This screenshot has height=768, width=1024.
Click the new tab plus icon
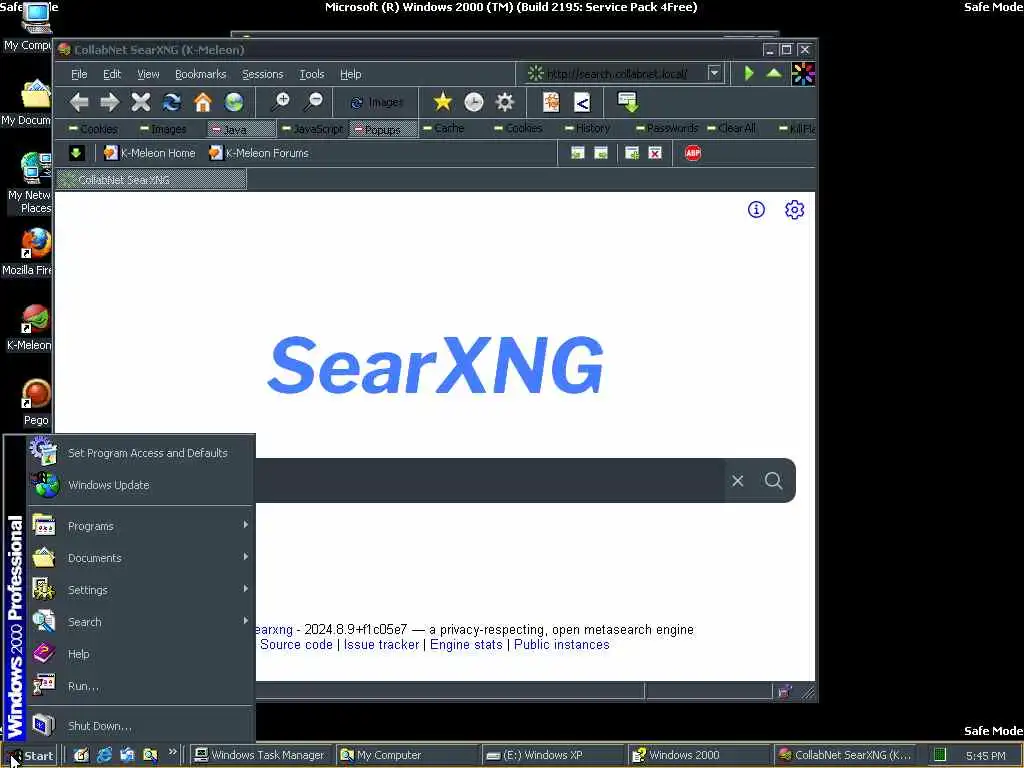632,153
